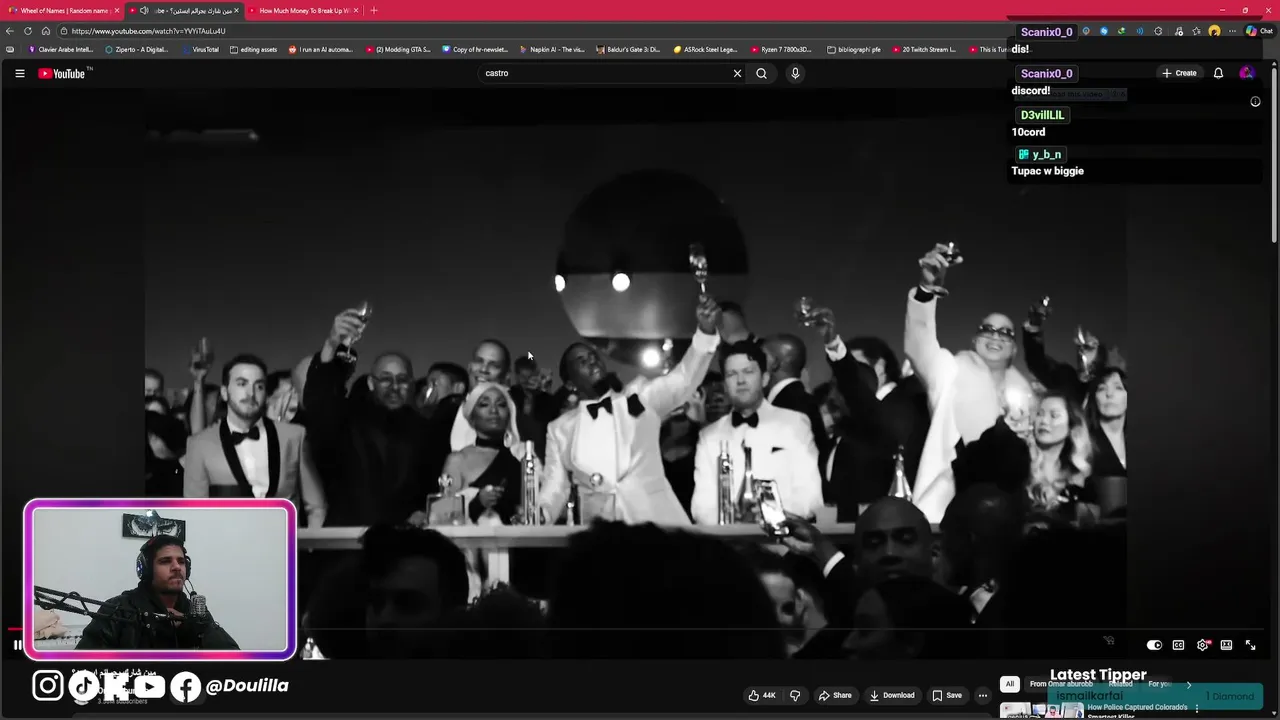Open browser settings ellipsis menu

(x=1233, y=31)
